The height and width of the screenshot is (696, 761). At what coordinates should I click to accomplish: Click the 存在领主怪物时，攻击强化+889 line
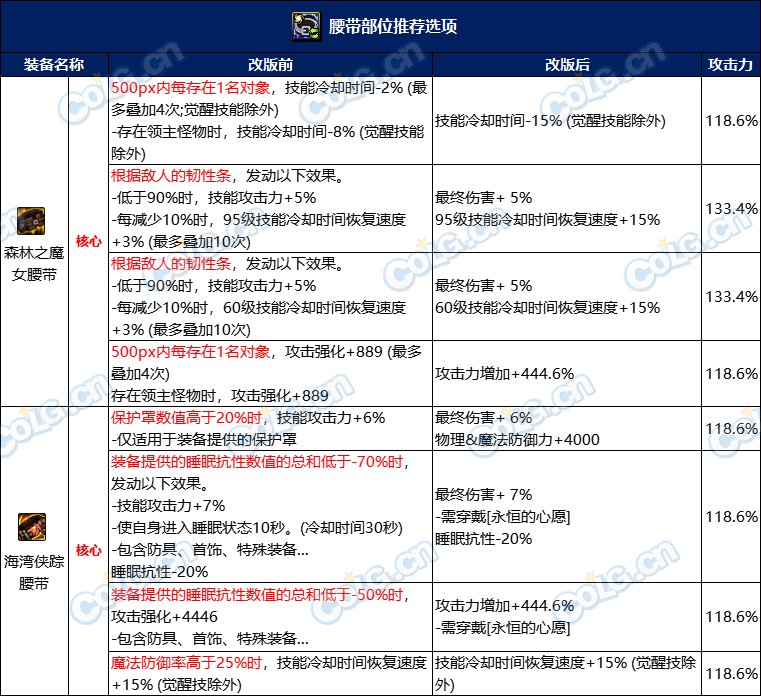220,396
